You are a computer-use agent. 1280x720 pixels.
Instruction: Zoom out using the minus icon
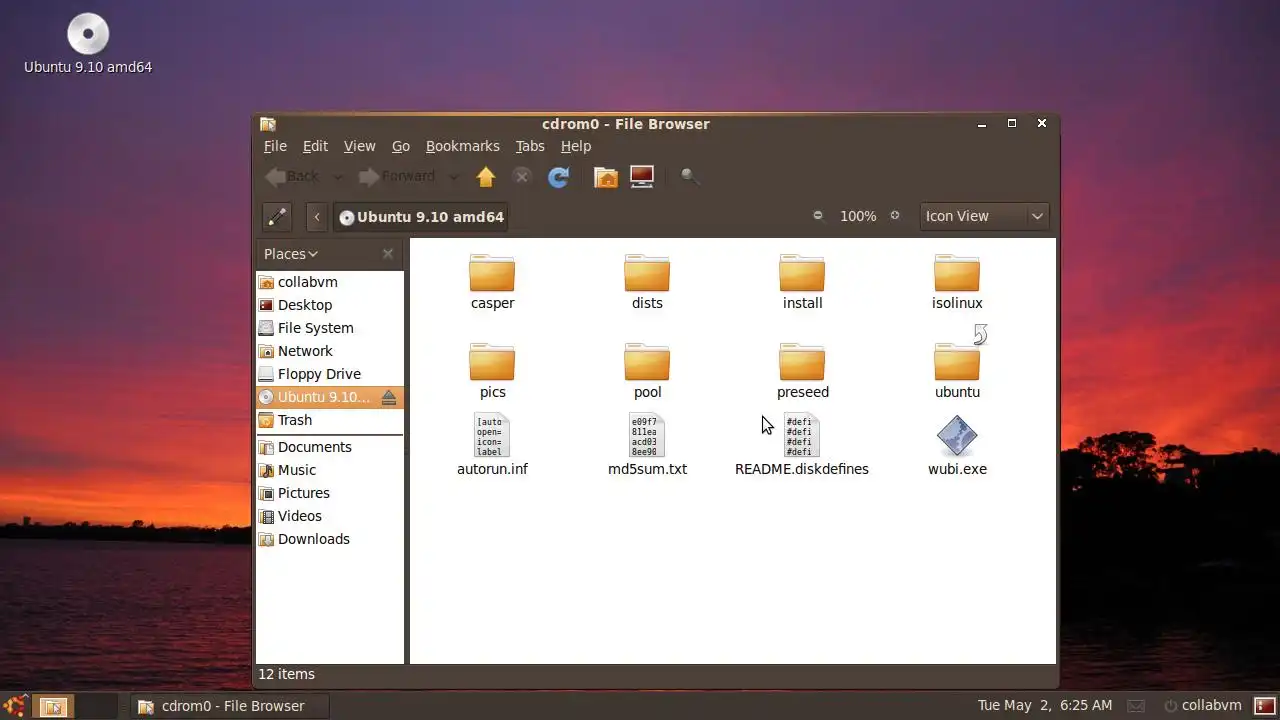click(x=818, y=215)
